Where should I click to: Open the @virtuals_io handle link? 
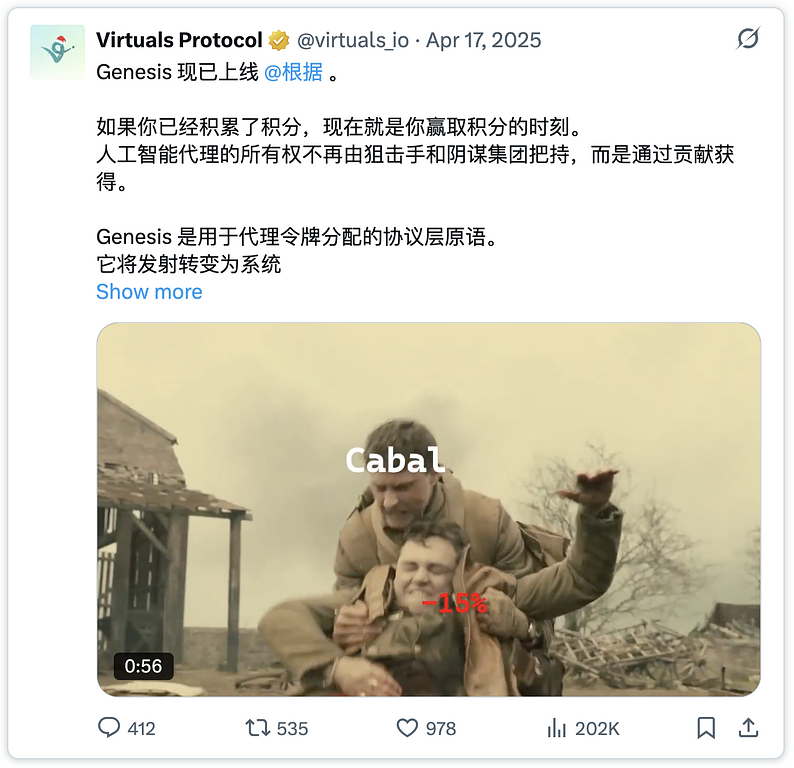pyautogui.click(x=352, y=40)
